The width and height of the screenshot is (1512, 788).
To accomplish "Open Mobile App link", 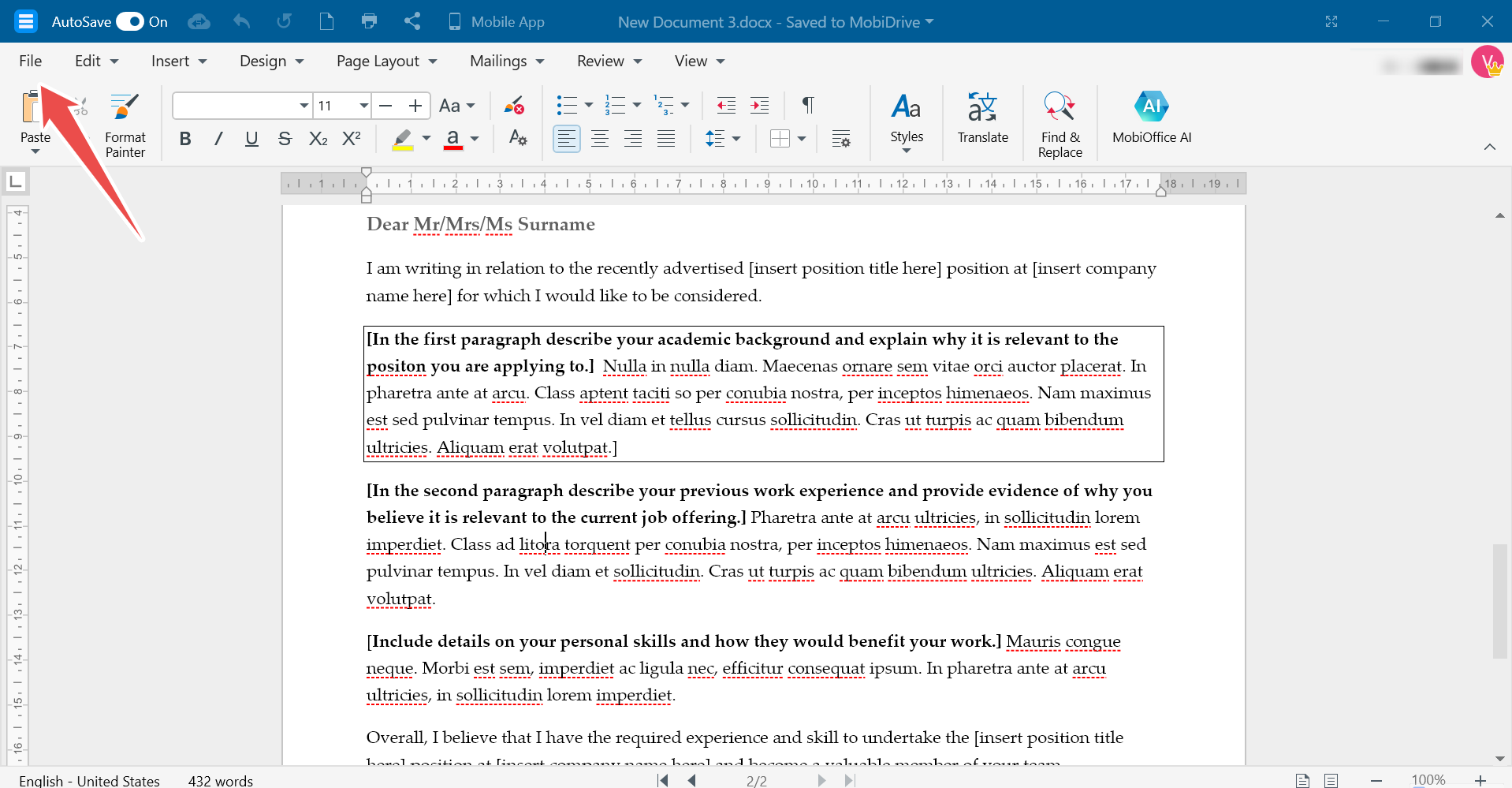I will click(496, 21).
